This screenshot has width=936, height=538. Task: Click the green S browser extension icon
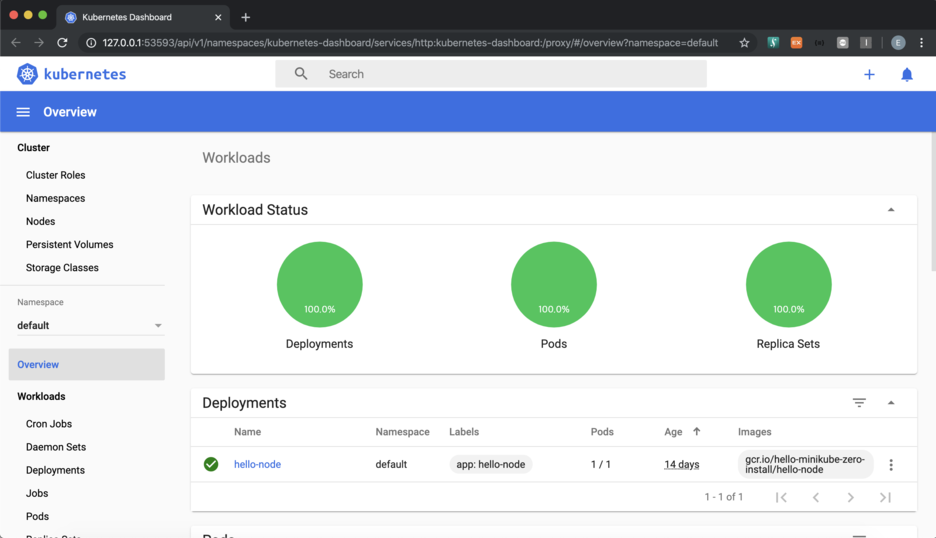coord(773,42)
